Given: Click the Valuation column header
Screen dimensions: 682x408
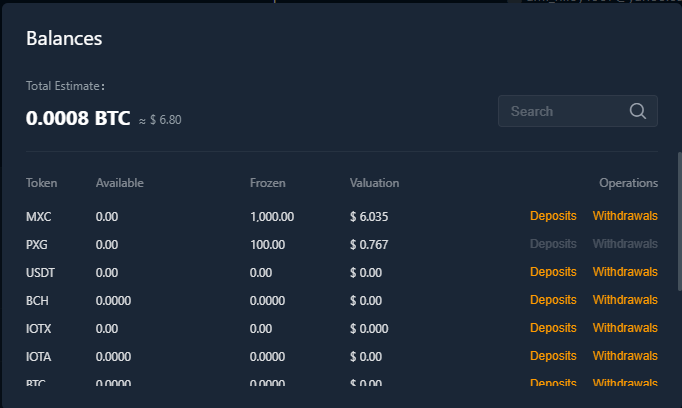Looking at the screenshot, I should 374,183.
